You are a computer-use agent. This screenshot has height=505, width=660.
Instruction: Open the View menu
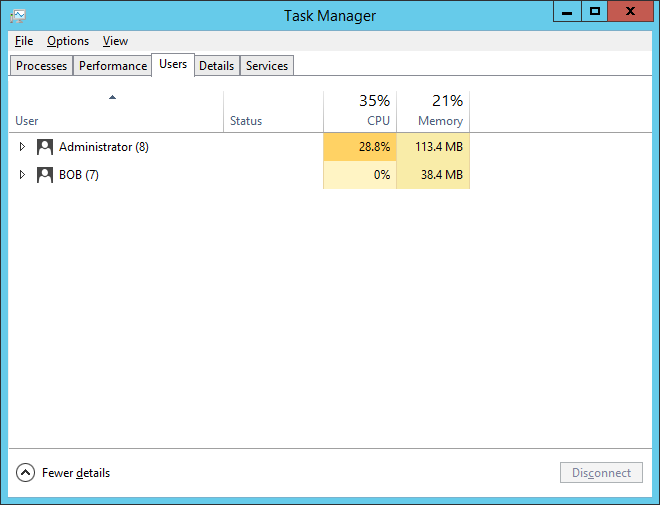[x=115, y=41]
